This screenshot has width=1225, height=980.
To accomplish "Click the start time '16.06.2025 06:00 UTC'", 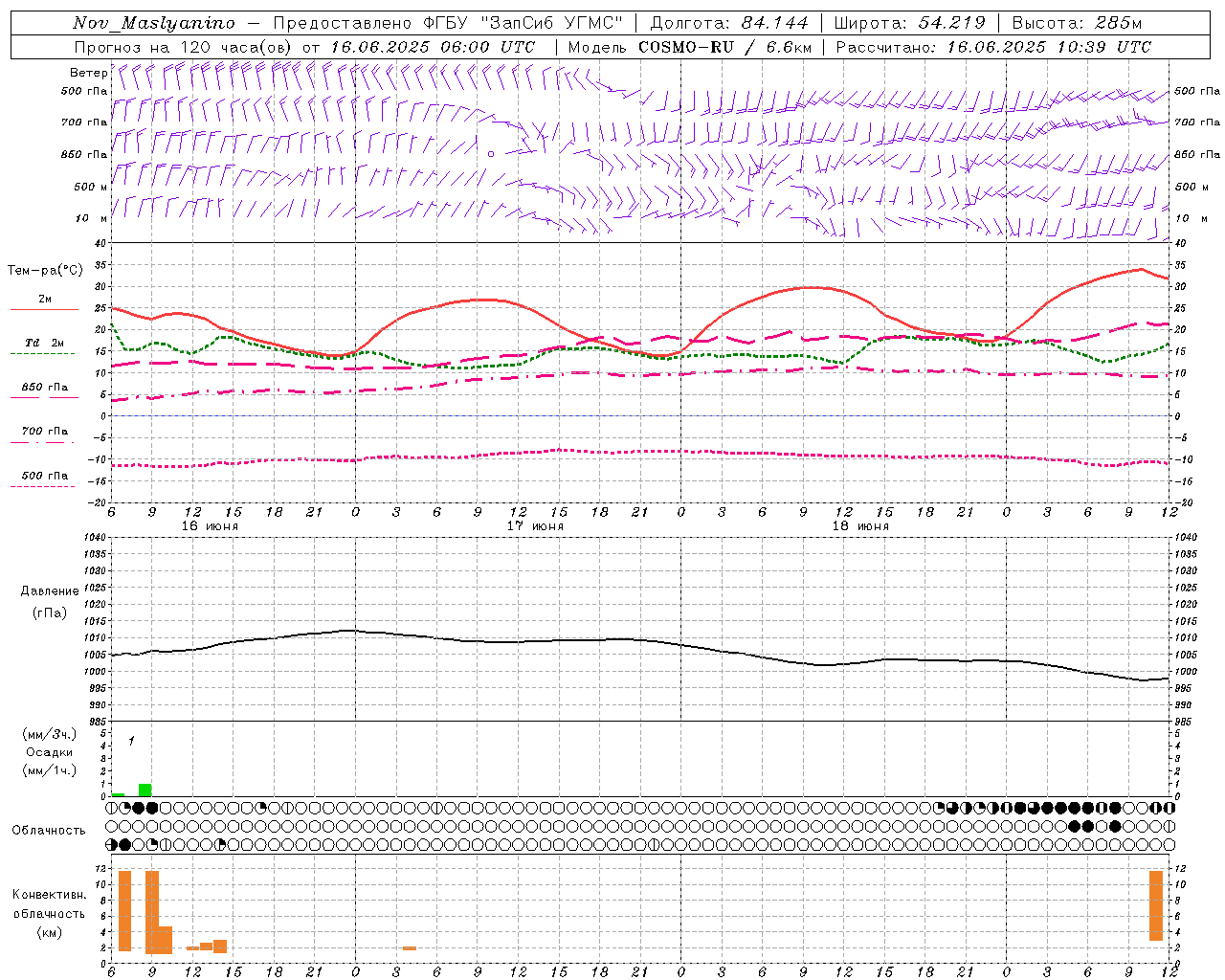I will click(x=433, y=47).
